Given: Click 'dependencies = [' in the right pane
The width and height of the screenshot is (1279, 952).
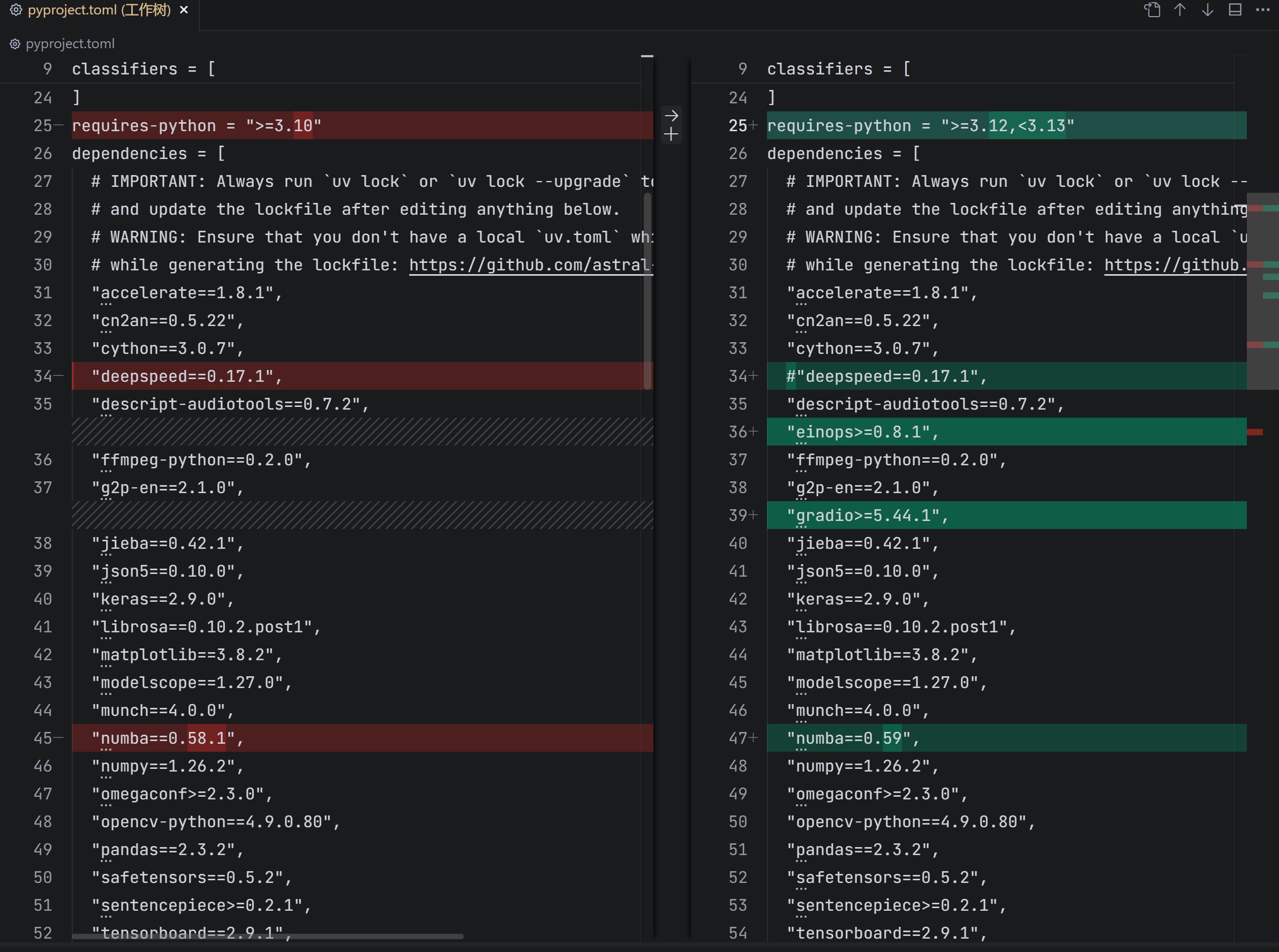Looking at the screenshot, I should [843, 154].
